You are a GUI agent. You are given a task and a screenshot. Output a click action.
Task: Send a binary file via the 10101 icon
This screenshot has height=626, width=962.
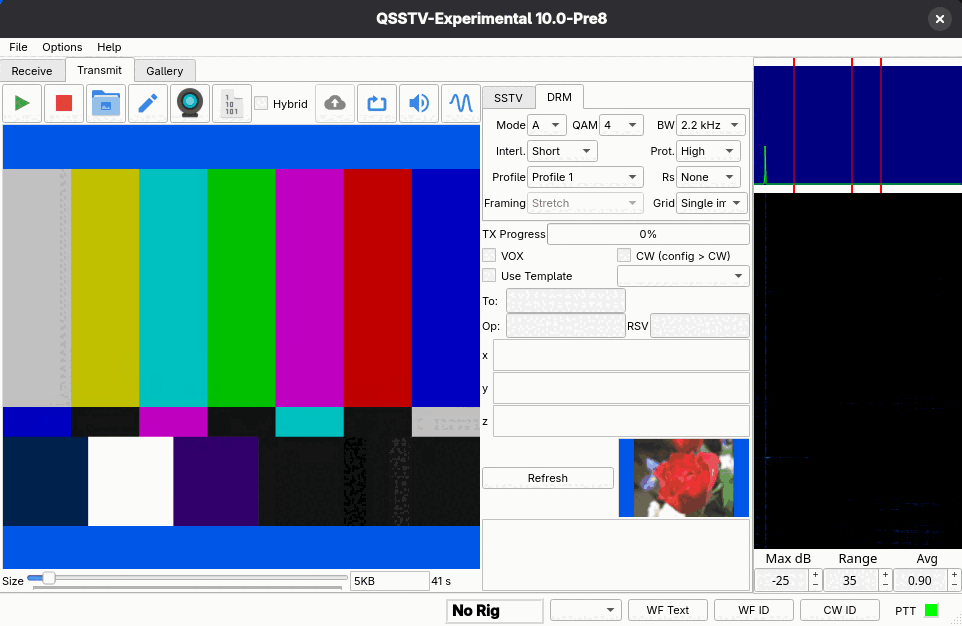(231, 103)
